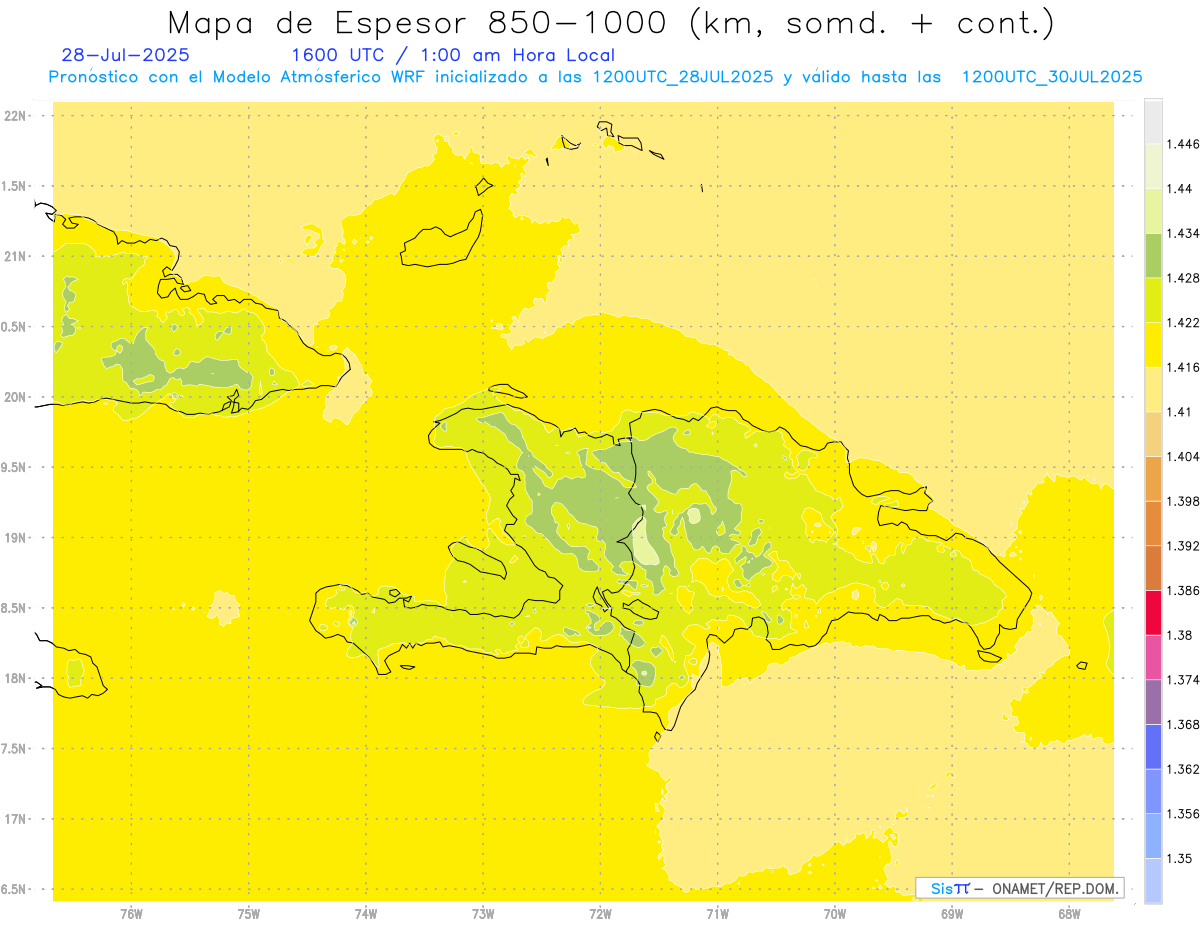Click the 69W longitude label
This screenshot has width=1200, height=927.
pos(952,914)
